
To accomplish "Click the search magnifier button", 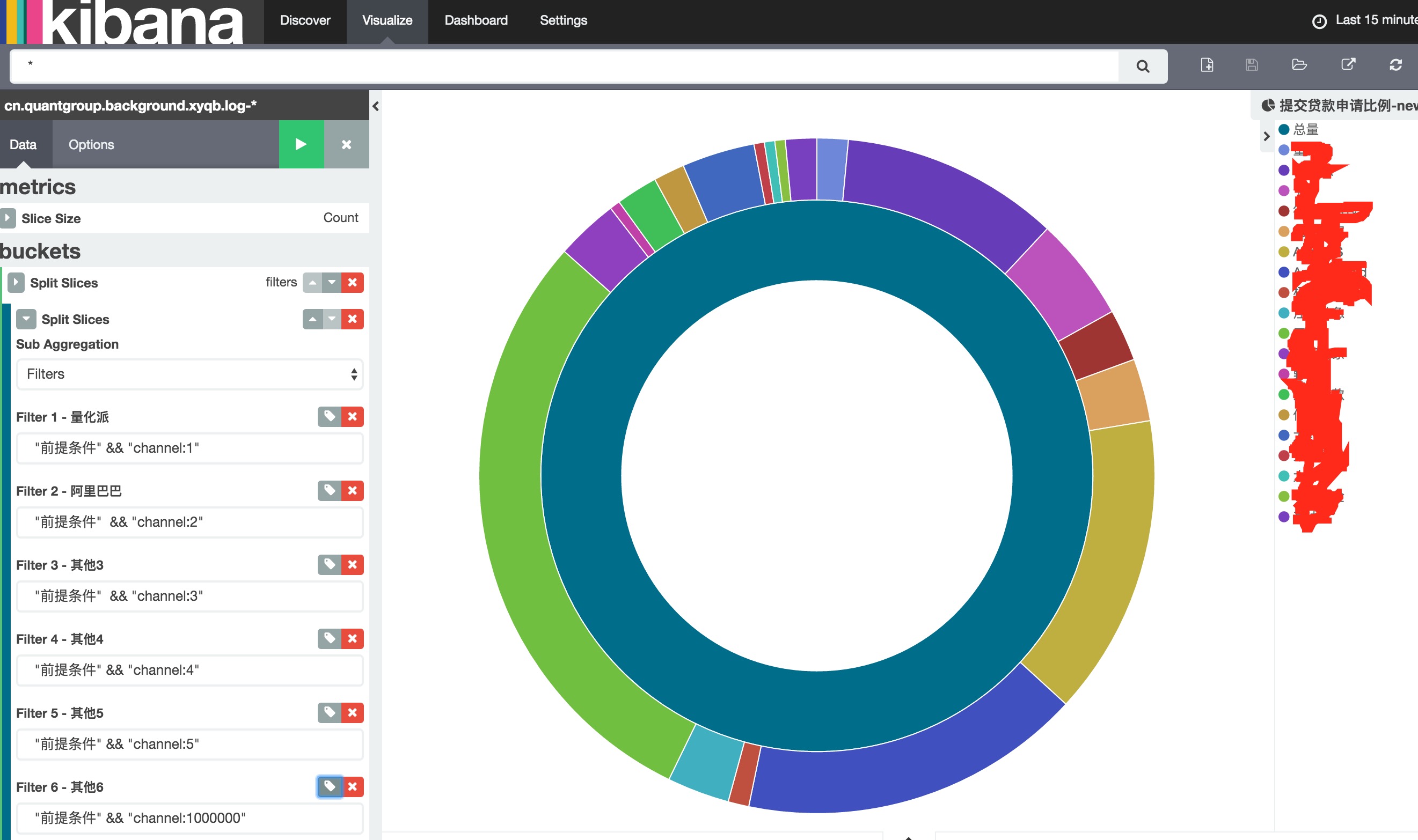I will [1142, 66].
